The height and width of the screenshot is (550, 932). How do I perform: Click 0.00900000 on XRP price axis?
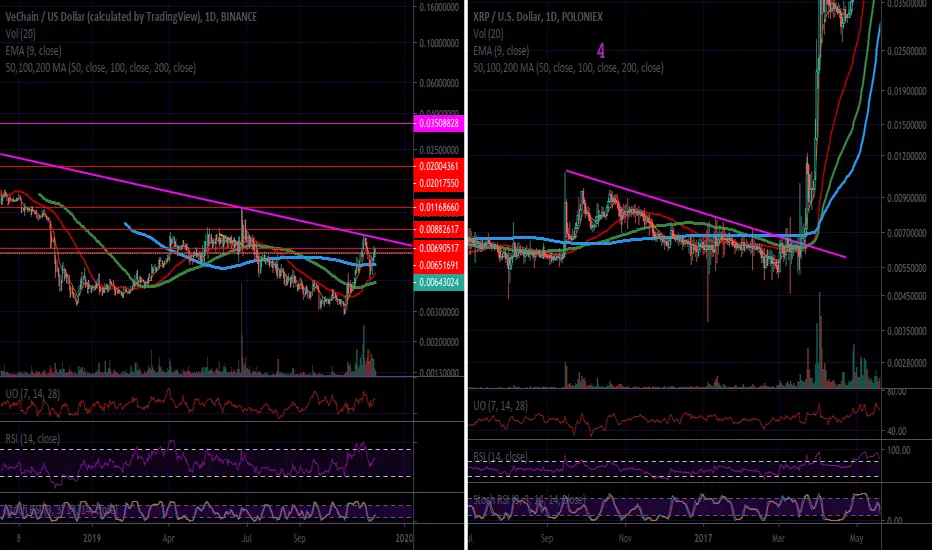pos(907,198)
